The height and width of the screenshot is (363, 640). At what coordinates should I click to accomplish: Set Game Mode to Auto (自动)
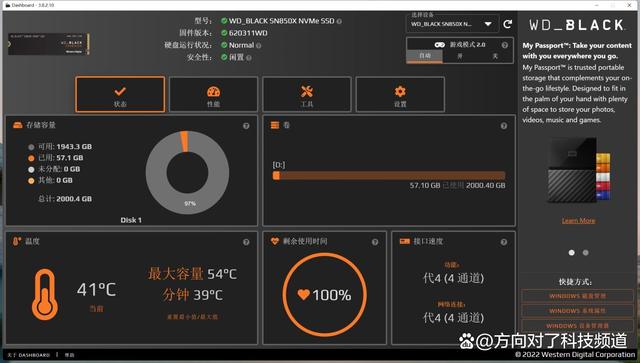pyautogui.click(x=425, y=56)
